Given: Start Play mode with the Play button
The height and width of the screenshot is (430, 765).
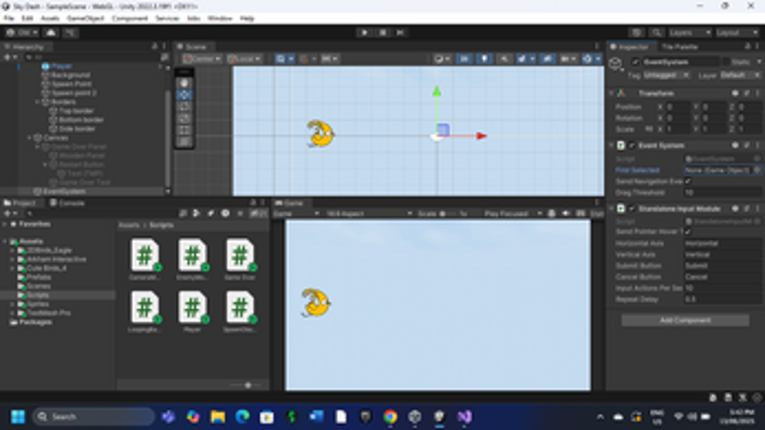Looking at the screenshot, I should (x=364, y=32).
